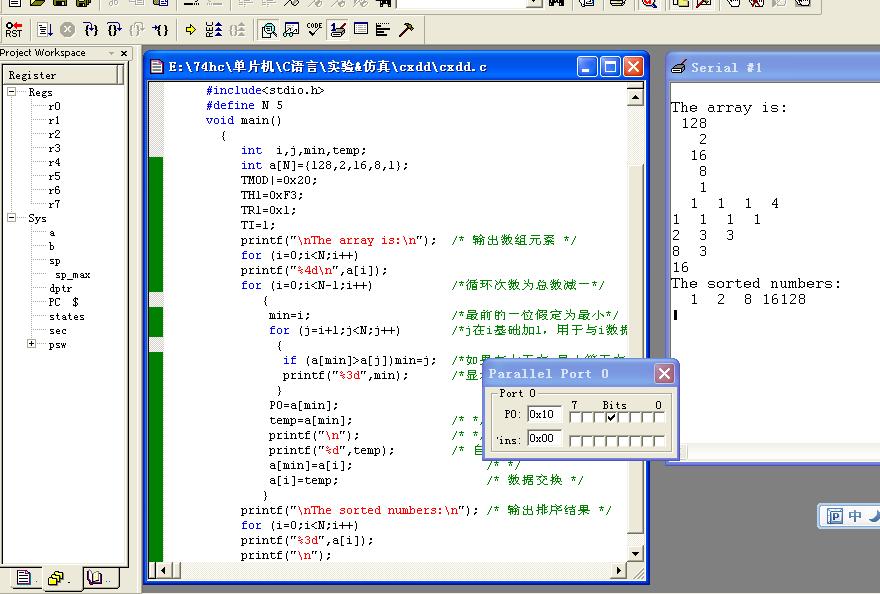This screenshot has height=594, width=880.
Task: Select the PC $ row
Action: (63, 302)
